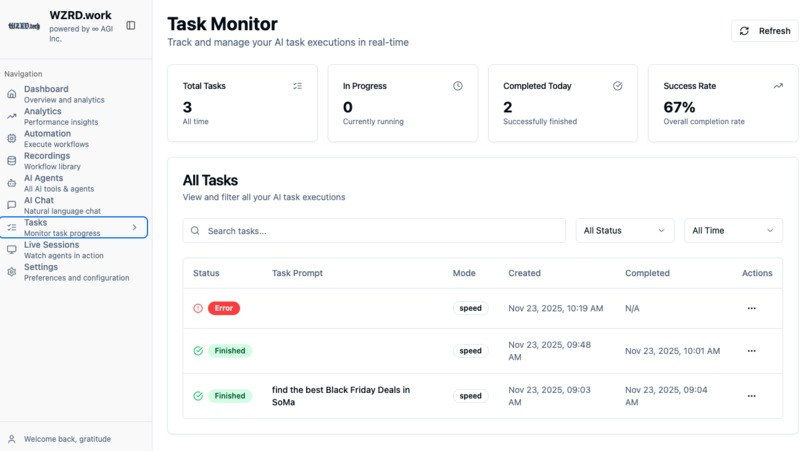Click the Analytics trend icon

point(12,116)
